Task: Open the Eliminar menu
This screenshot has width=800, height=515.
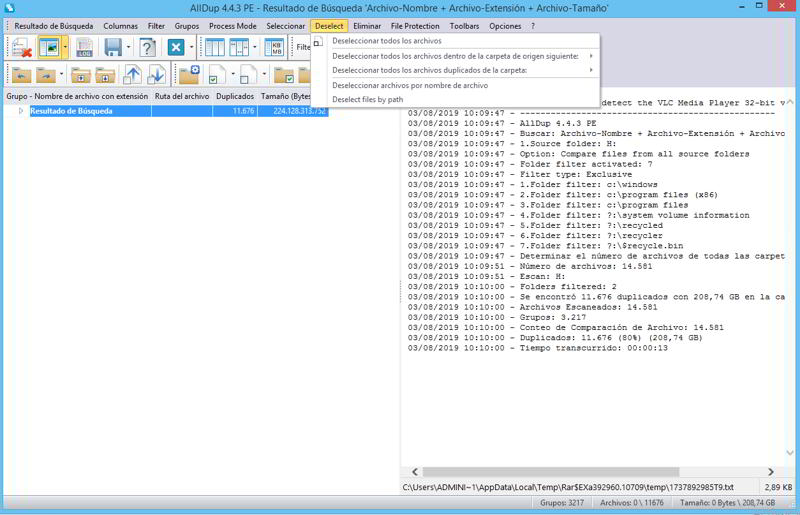Action: point(367,26)
